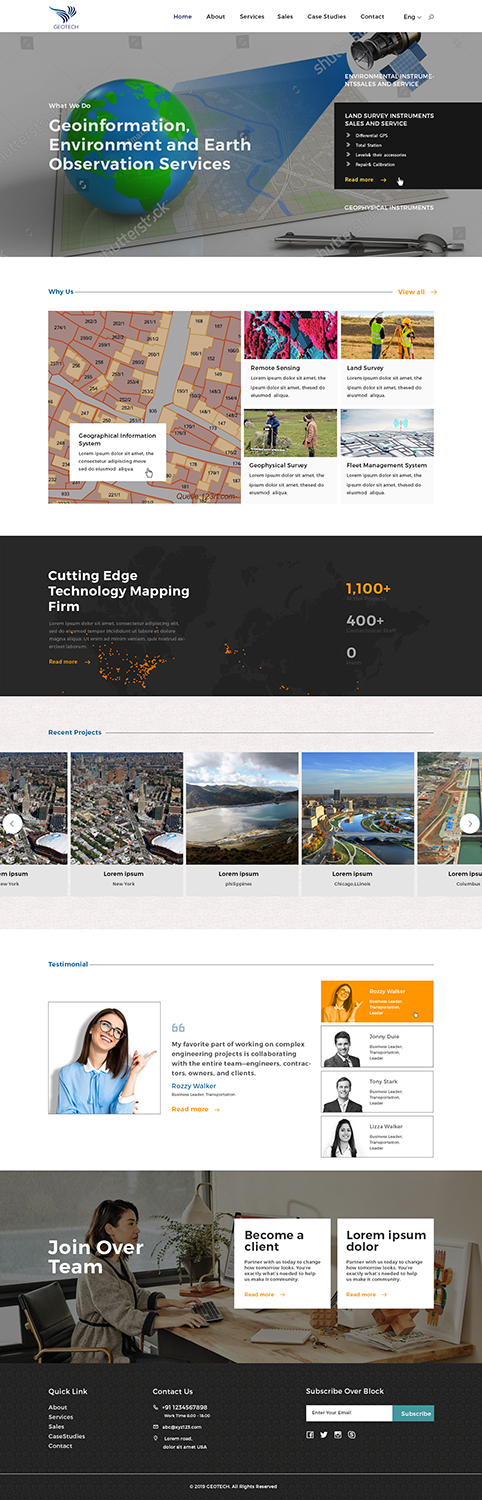The height and width of the screenshot is (1500, 482).
Task: Select the Lizza Walker testimonial card
Action: (x=377, y=1137)
